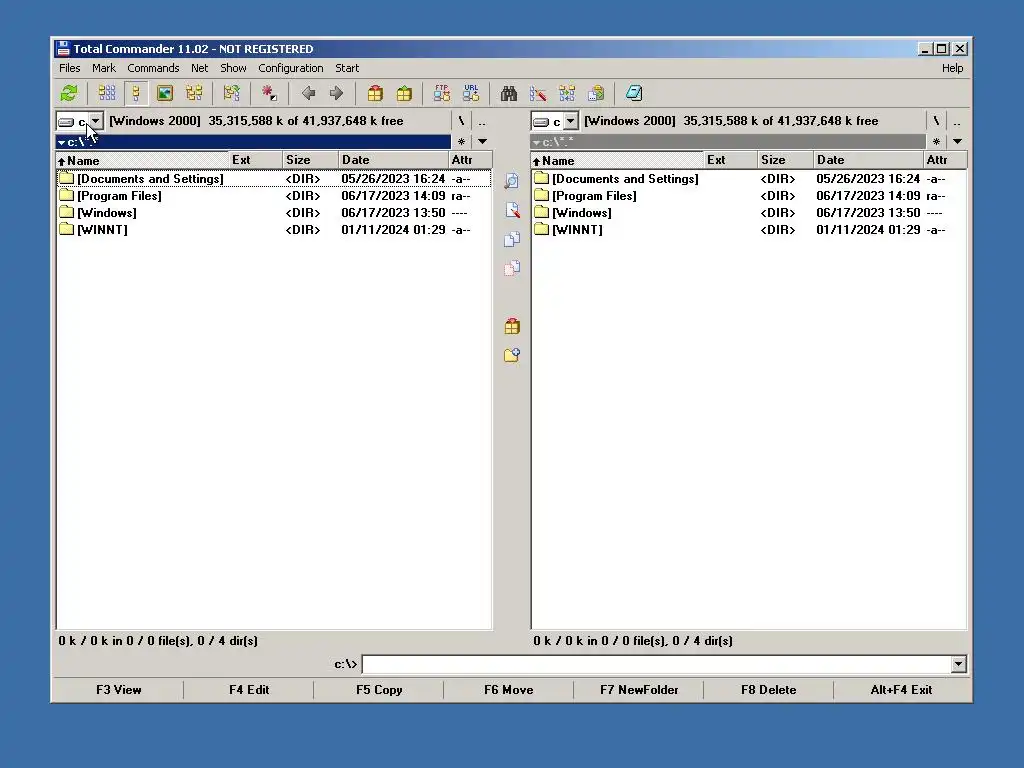Click the left panel c:\ path bar
The height and width of the screenshot is (768, 1024).
click(x=253, y=142)
